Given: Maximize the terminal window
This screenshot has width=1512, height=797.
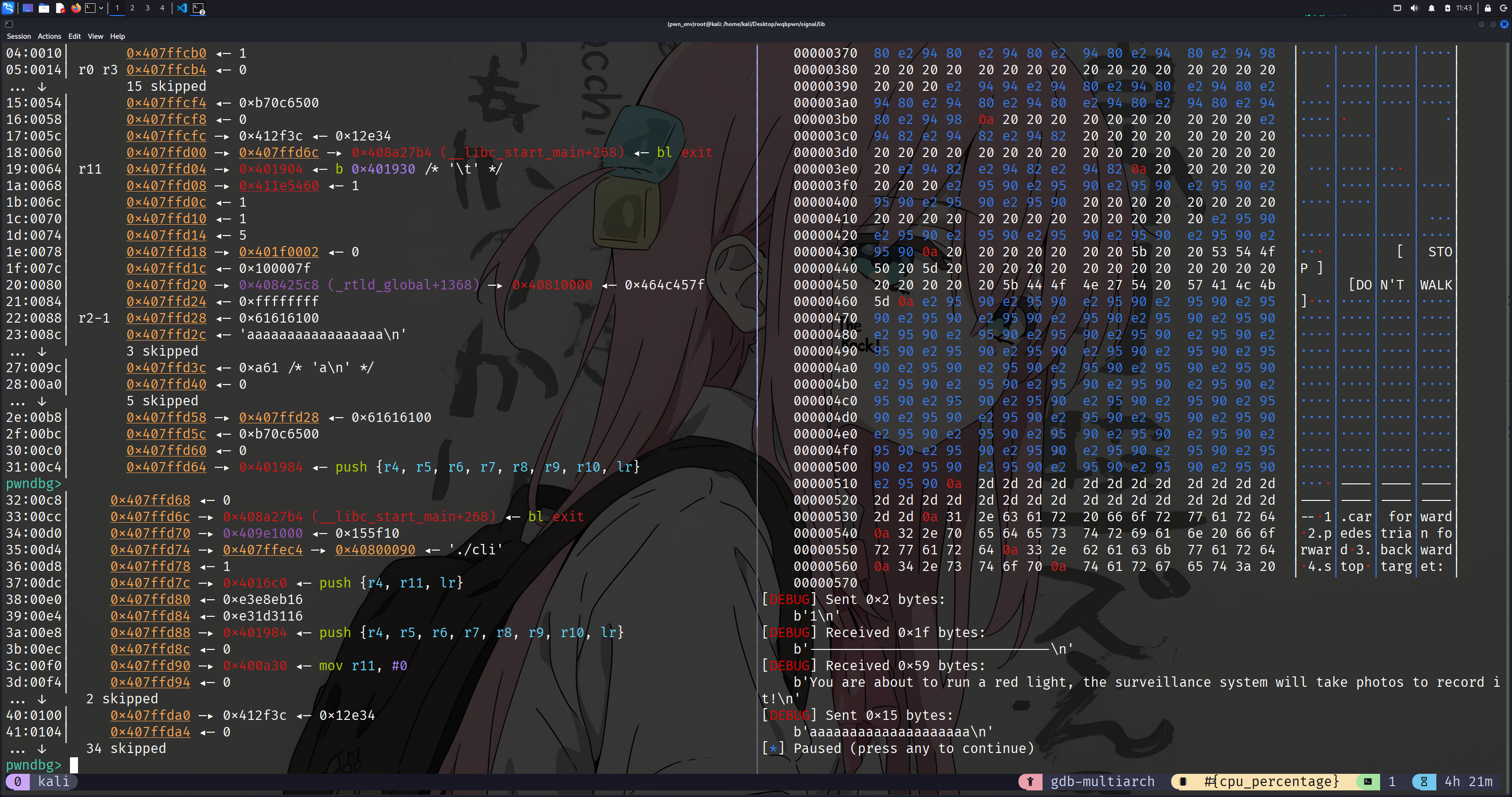Looking at the screenshot, I should point(1493,24).
